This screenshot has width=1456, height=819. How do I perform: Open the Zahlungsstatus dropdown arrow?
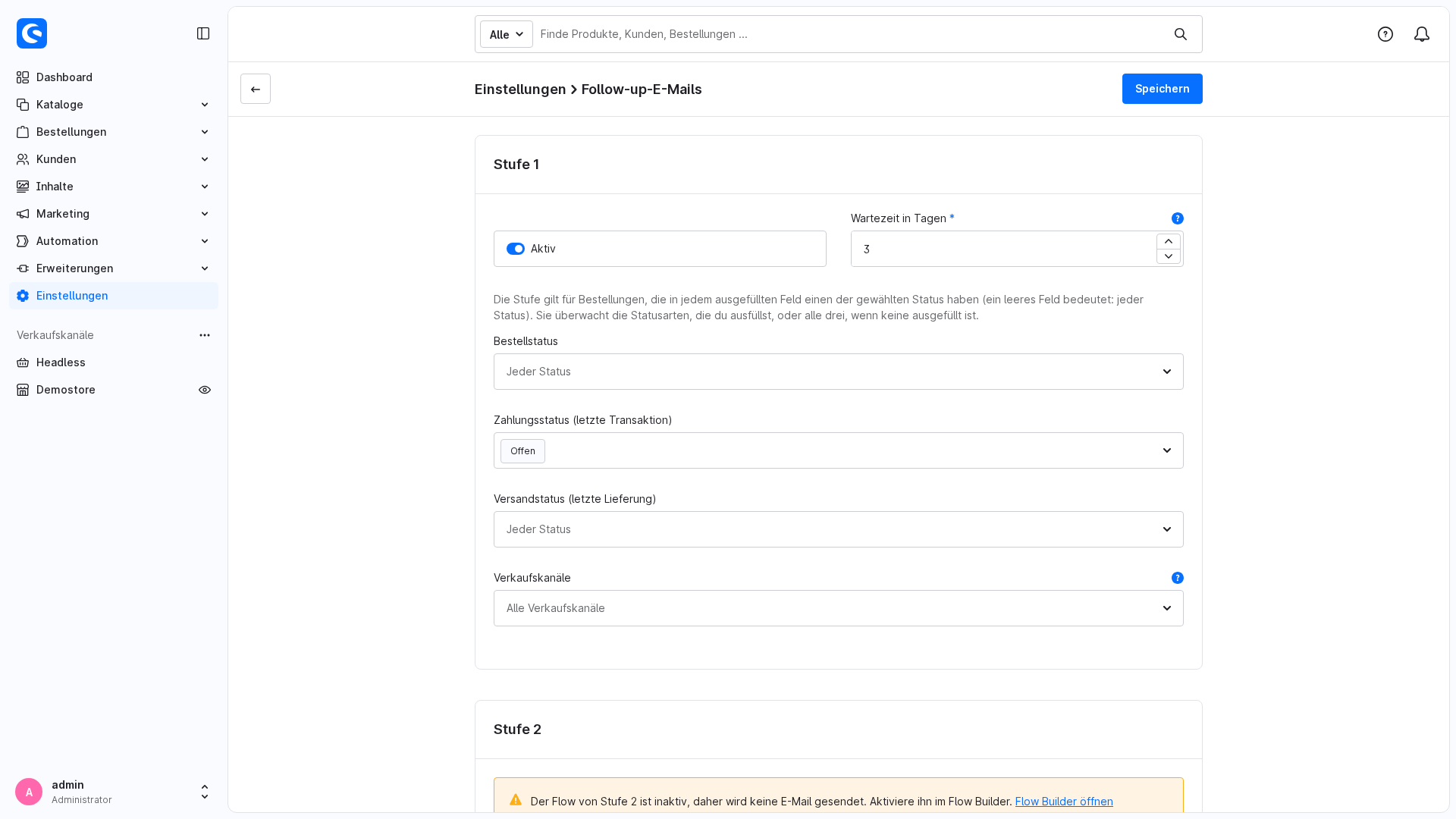[x=1167, y=450]
